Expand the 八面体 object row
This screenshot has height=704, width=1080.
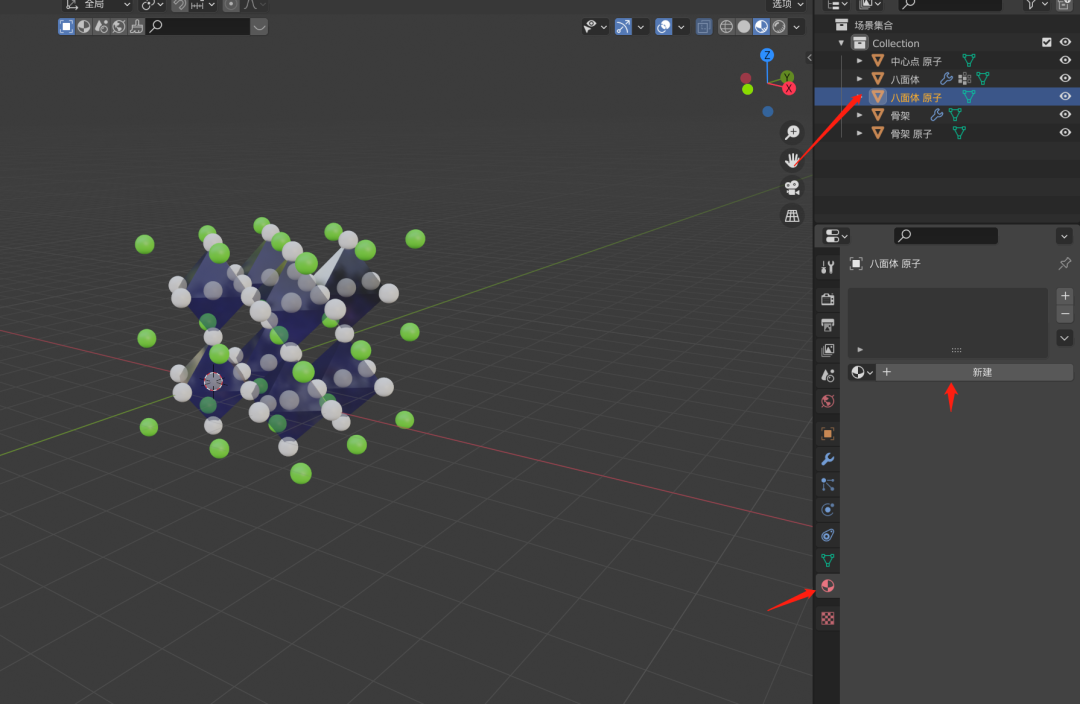click(x=859, y=79)
